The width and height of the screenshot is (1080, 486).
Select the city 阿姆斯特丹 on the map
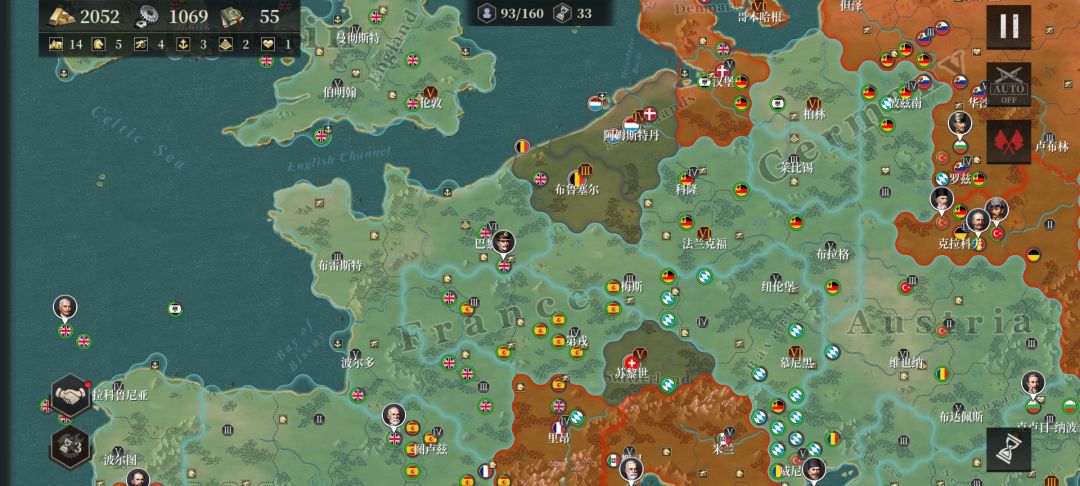pos(631,136)
